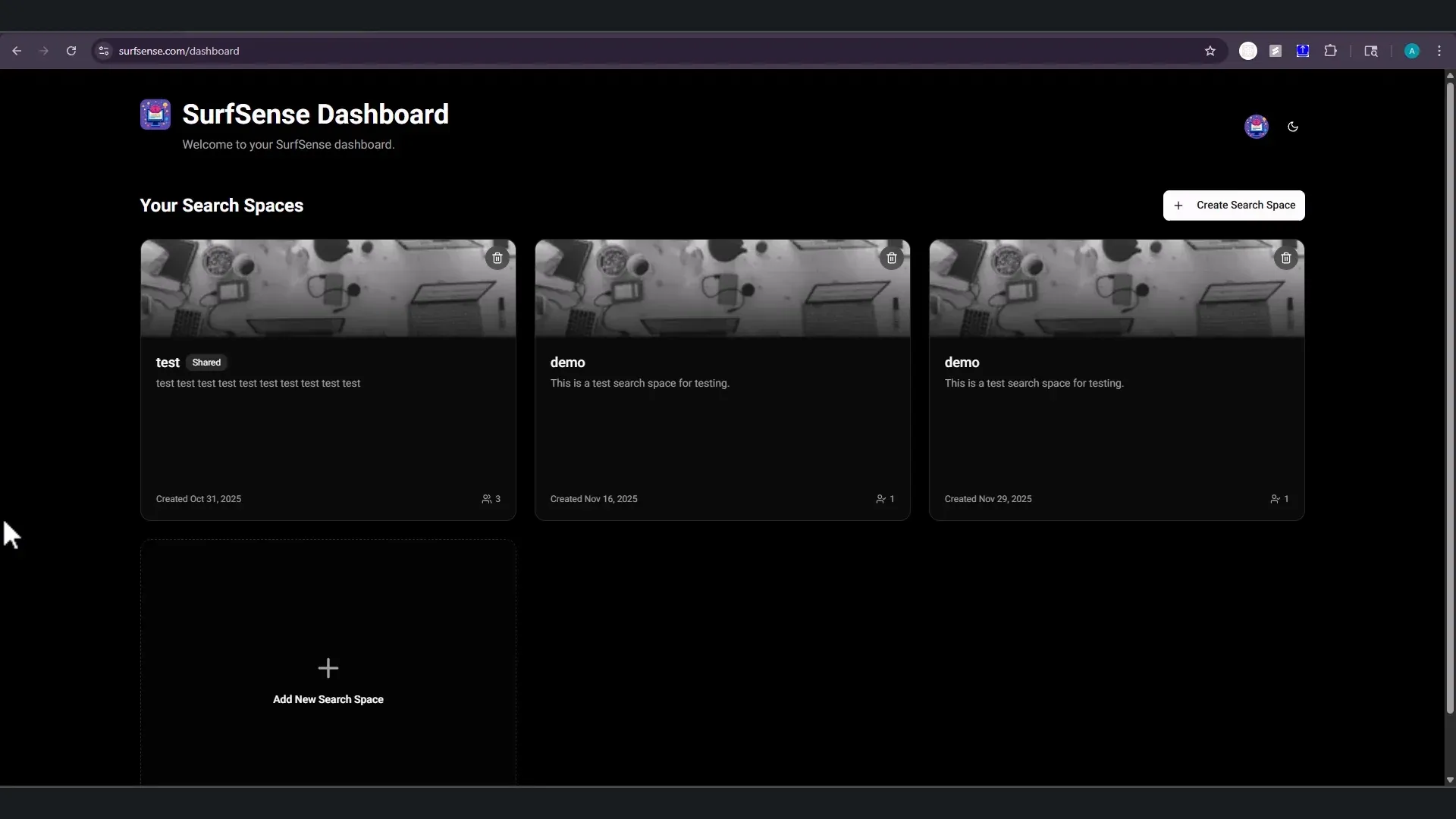This screenshot has height=819, width=1456.
Task: Delete the test search space
Action: pos(497,258)
